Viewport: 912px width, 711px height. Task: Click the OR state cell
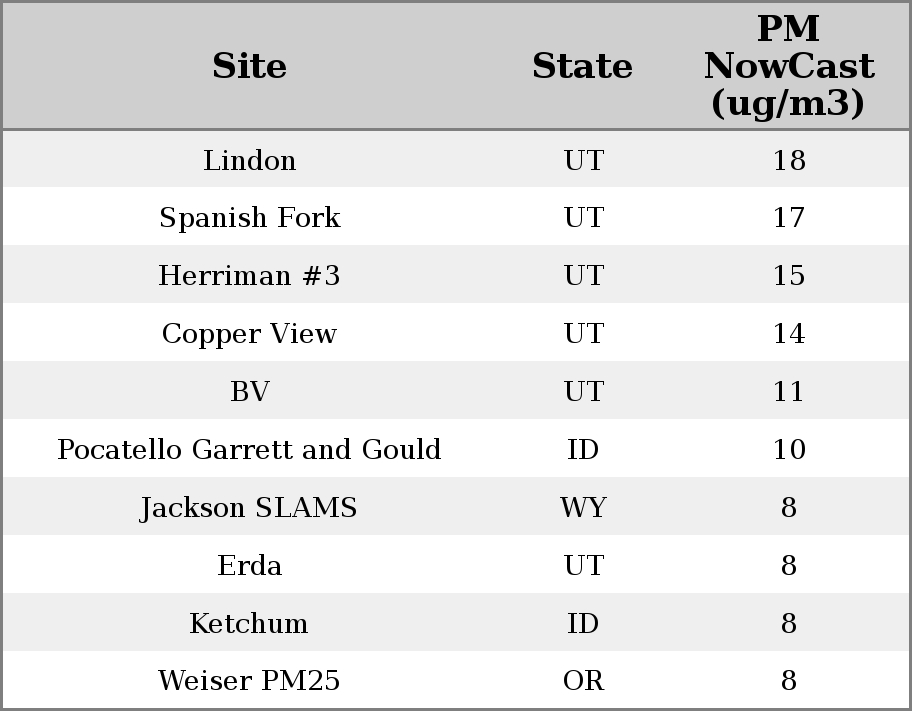(x=583, y=681)
